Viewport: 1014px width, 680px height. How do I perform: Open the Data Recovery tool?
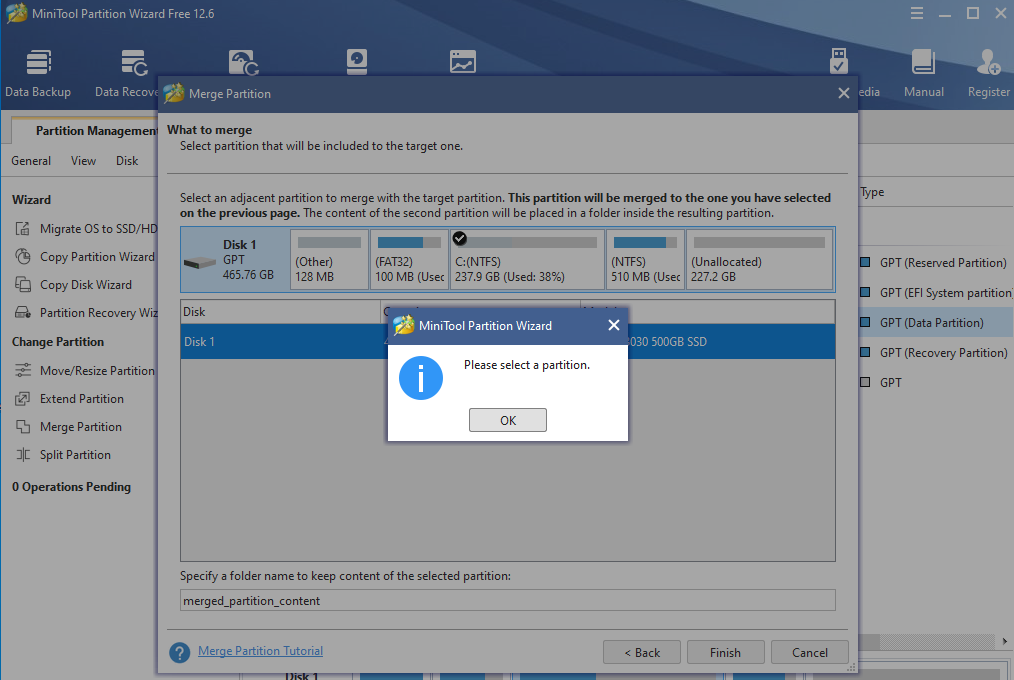pyautogui.click(x=127, y=74)
